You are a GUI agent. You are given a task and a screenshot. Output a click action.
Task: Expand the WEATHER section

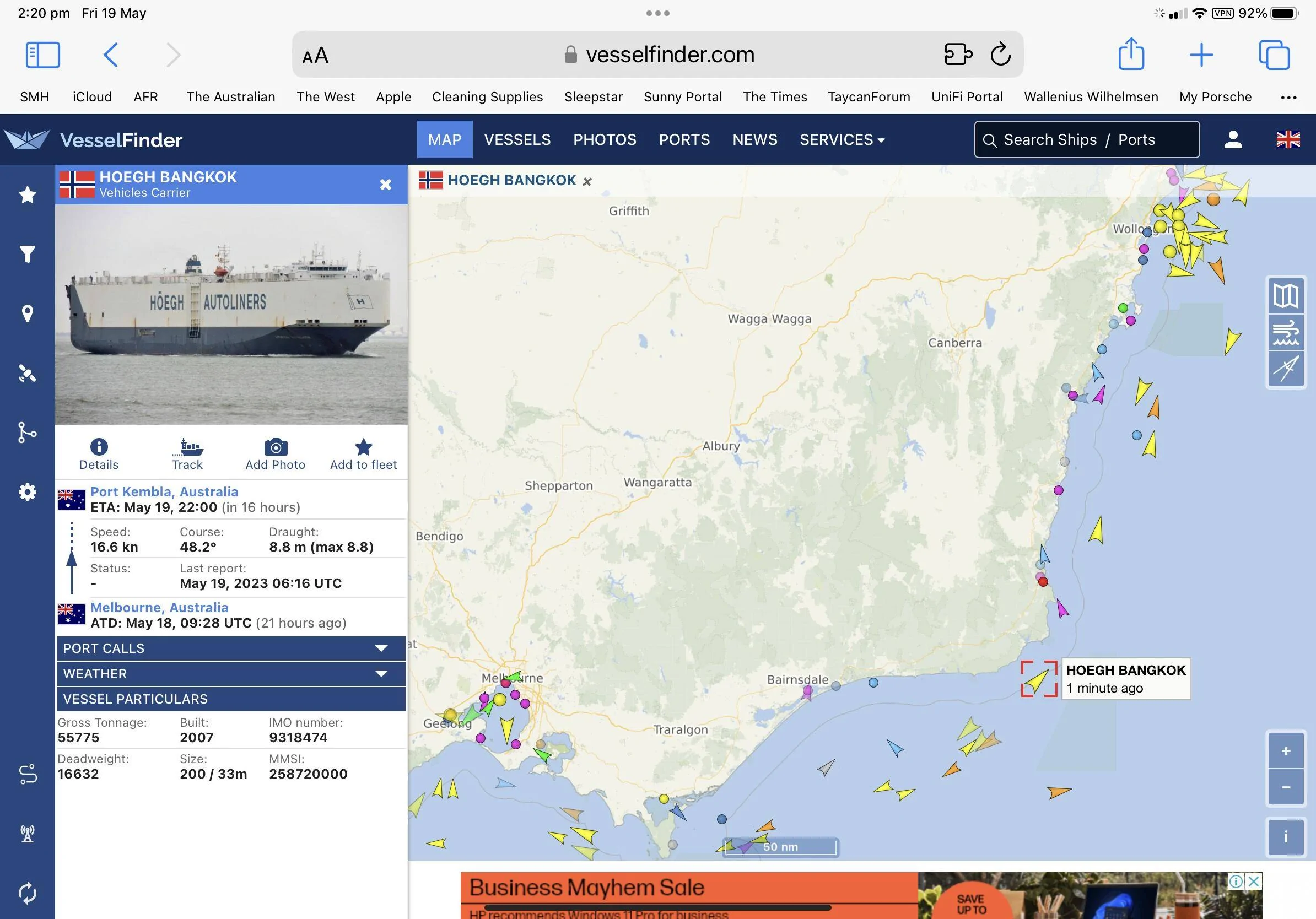[x=231, y=673]
